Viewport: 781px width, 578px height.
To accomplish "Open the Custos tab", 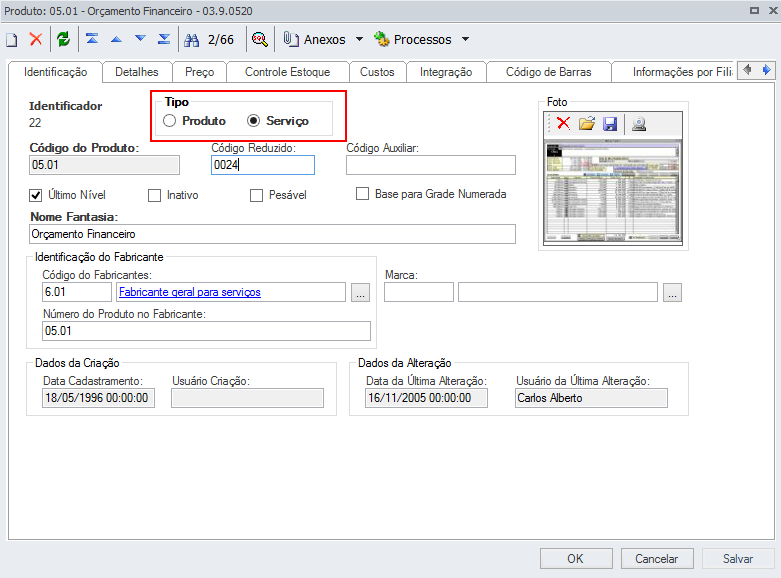I will [x=377, y=72].
